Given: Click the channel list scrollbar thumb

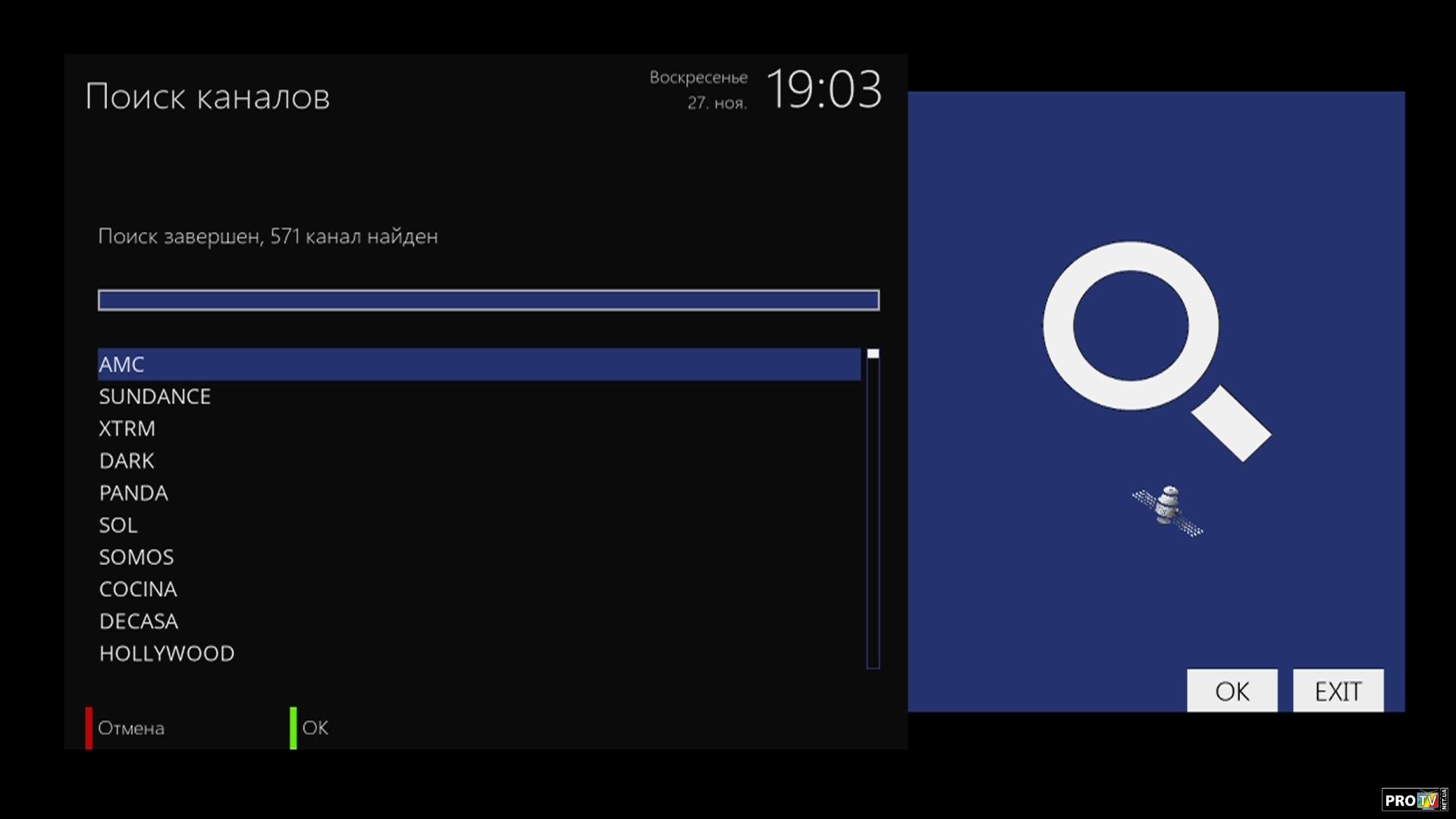Looking at the screenshot, I should point(873,353).
